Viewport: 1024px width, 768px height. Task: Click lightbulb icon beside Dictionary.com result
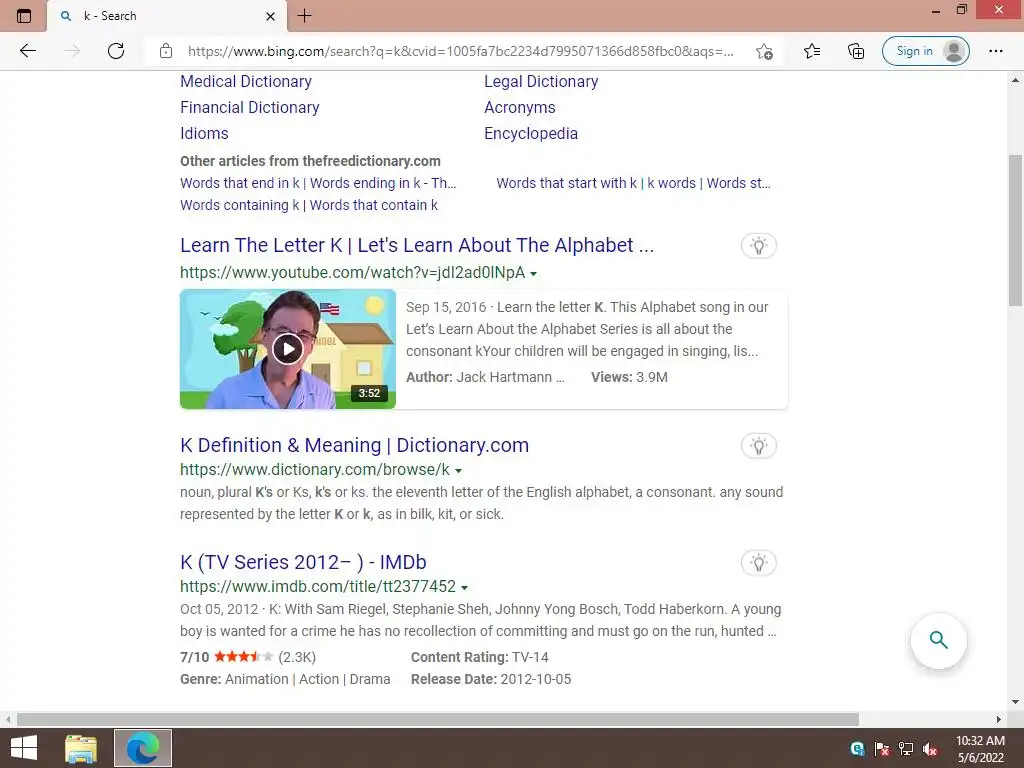(758, 446)
